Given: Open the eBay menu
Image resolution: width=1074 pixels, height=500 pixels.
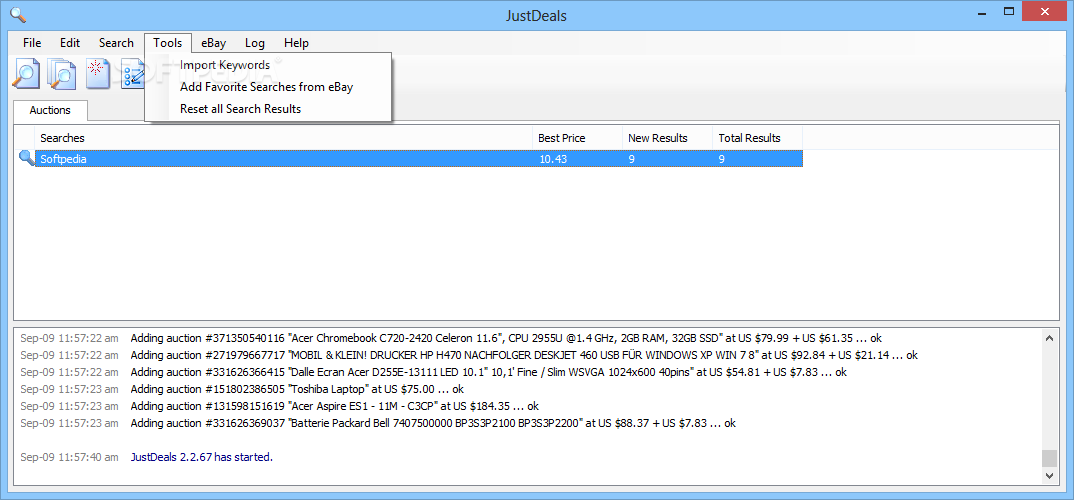Looking at the screenshot, I should point(214,42).
